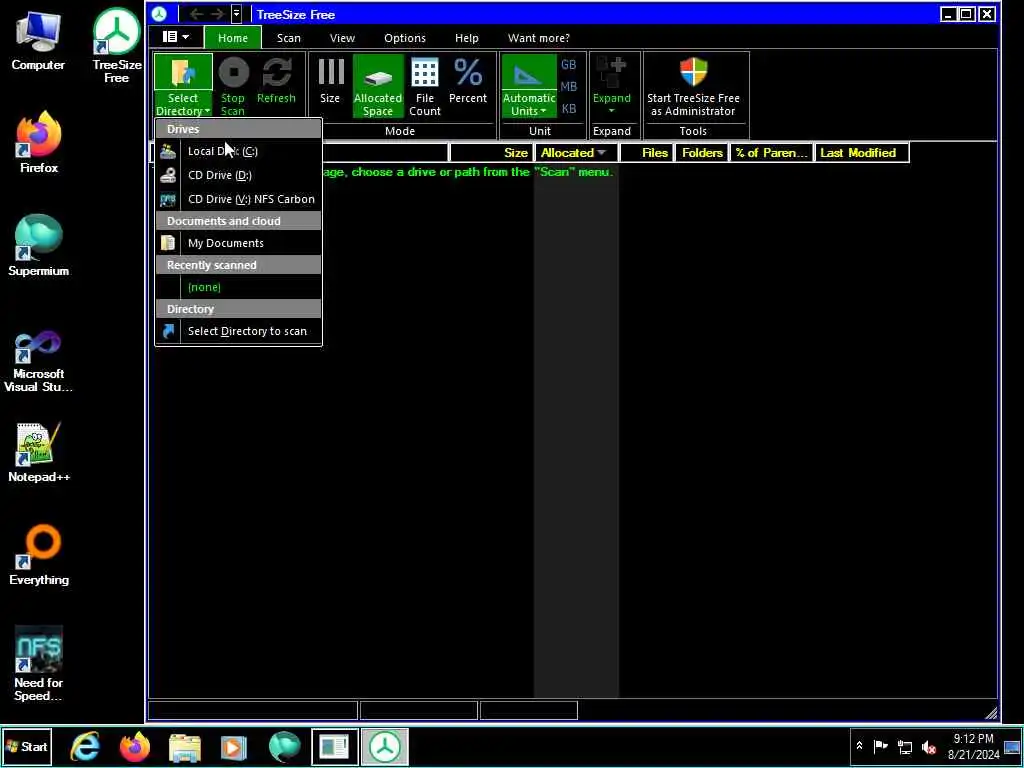Switch to Size display mode
This screenshot has width=1024, height=768.
point(330,81)
